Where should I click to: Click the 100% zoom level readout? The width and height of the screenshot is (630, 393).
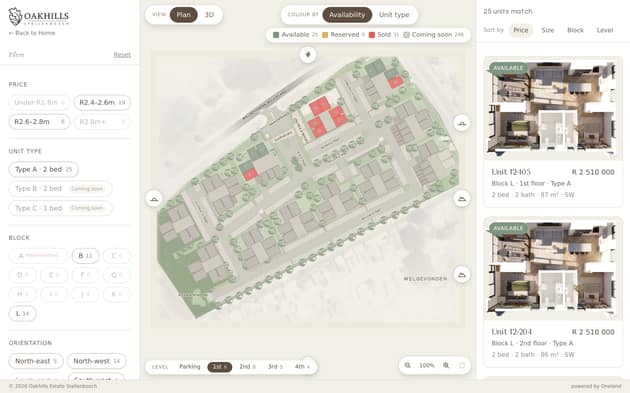click(427, 365)
